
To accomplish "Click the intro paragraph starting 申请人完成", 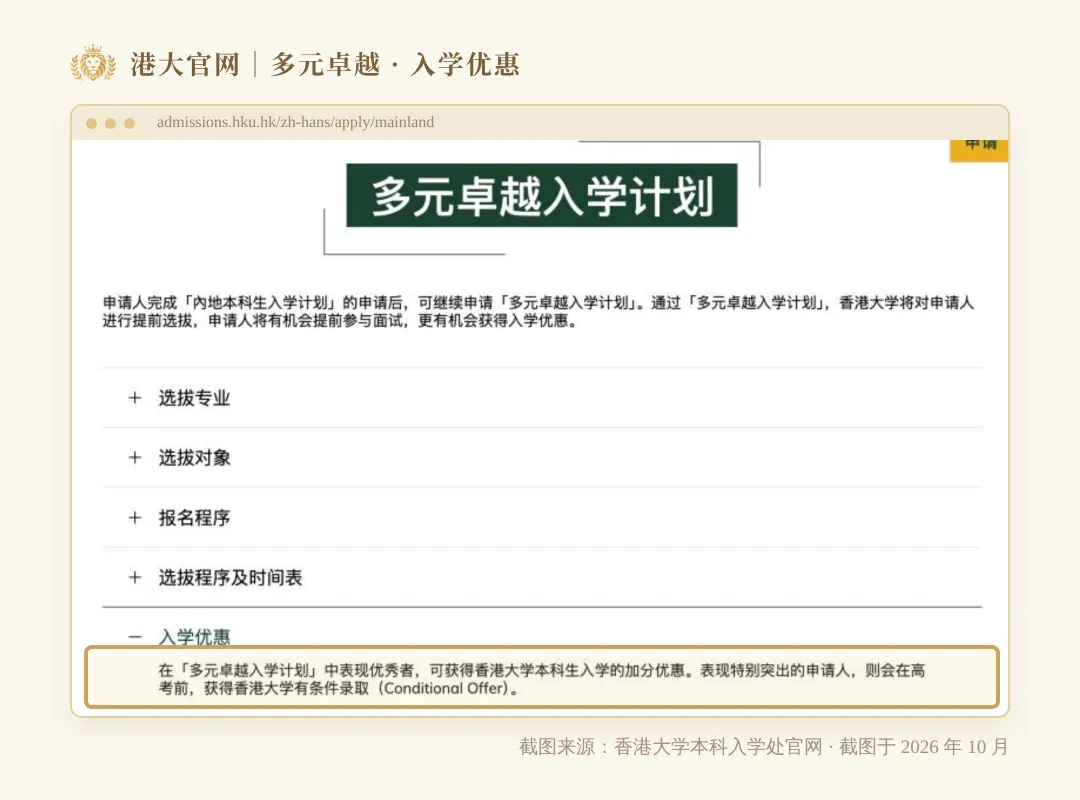I will 538,311.
